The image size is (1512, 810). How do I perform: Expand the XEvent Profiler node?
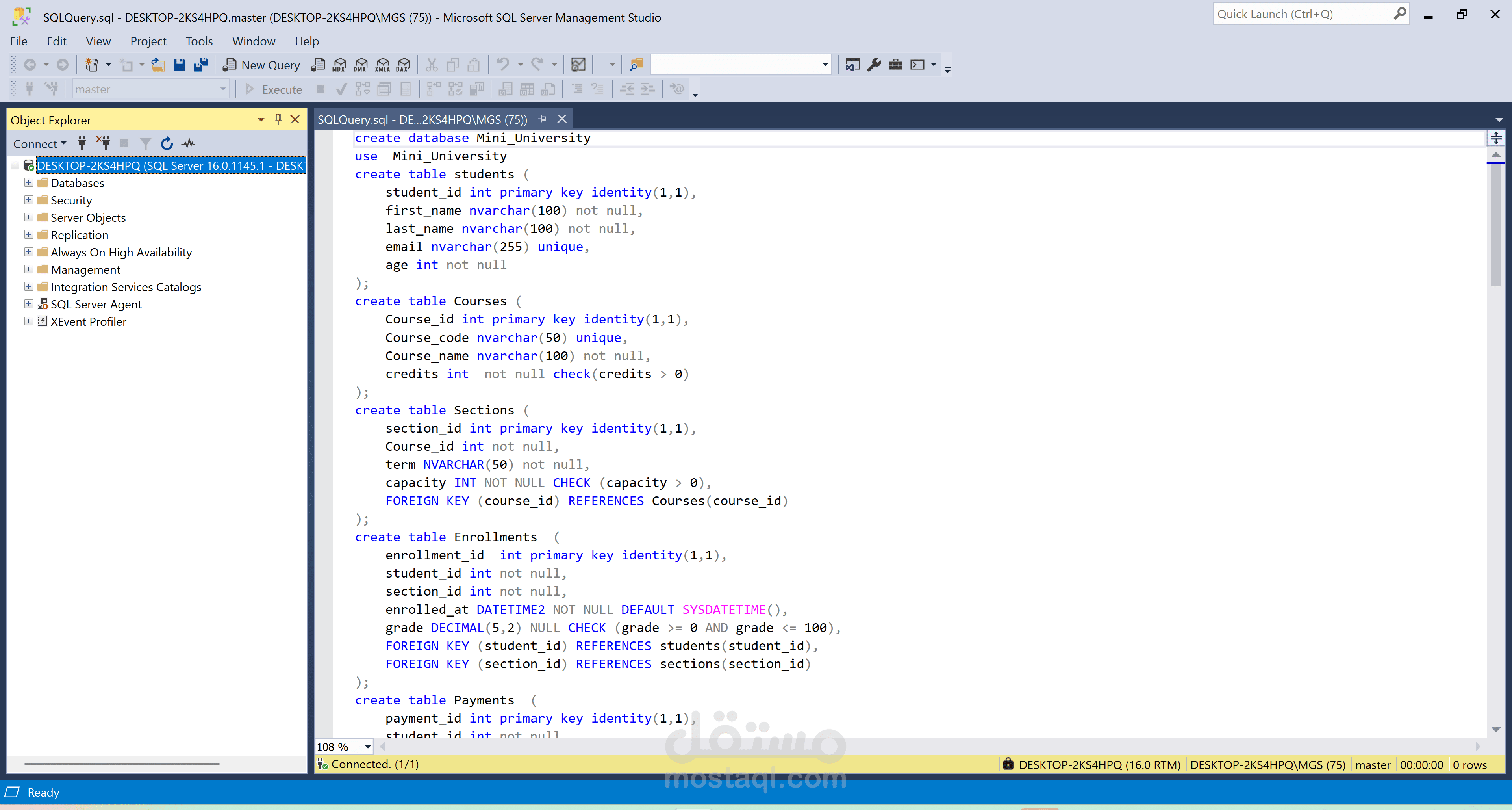click(28, 321)
